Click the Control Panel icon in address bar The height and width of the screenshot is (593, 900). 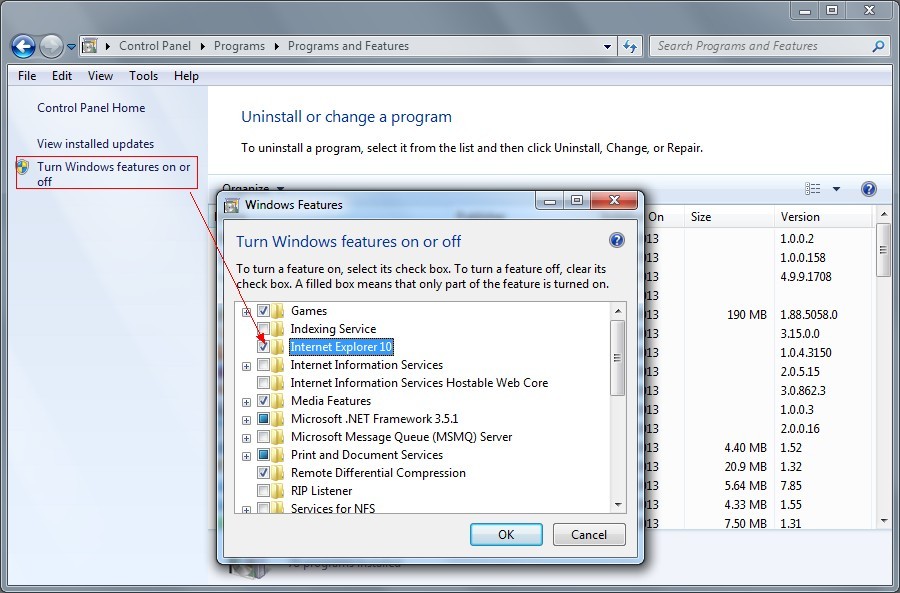click(90, 46)
